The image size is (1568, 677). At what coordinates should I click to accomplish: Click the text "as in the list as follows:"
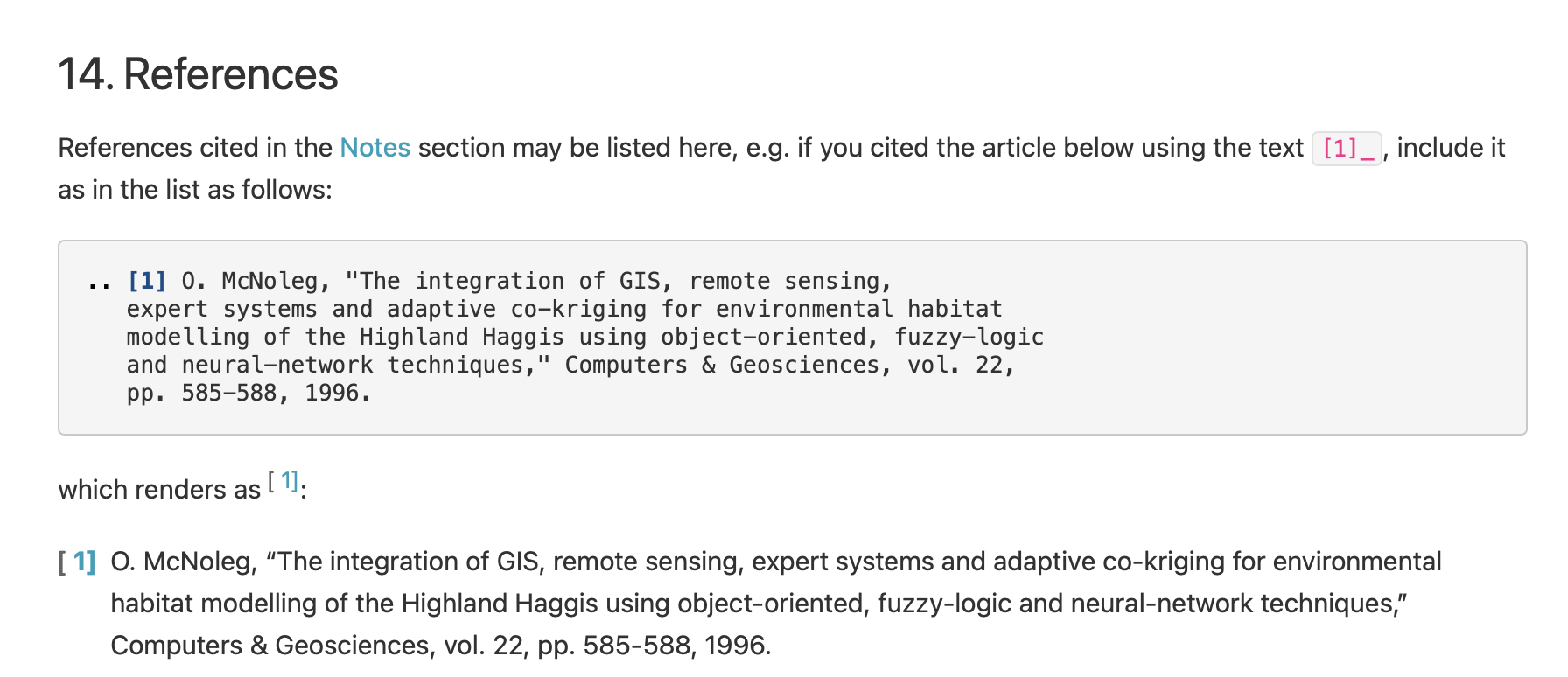[195, 190]
